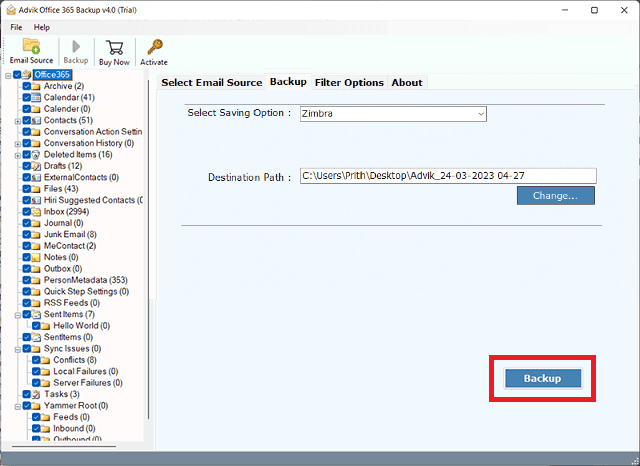The image size is (640, 466).
Task: Click the Activate key icon
Action: click(x=155, y=47)
